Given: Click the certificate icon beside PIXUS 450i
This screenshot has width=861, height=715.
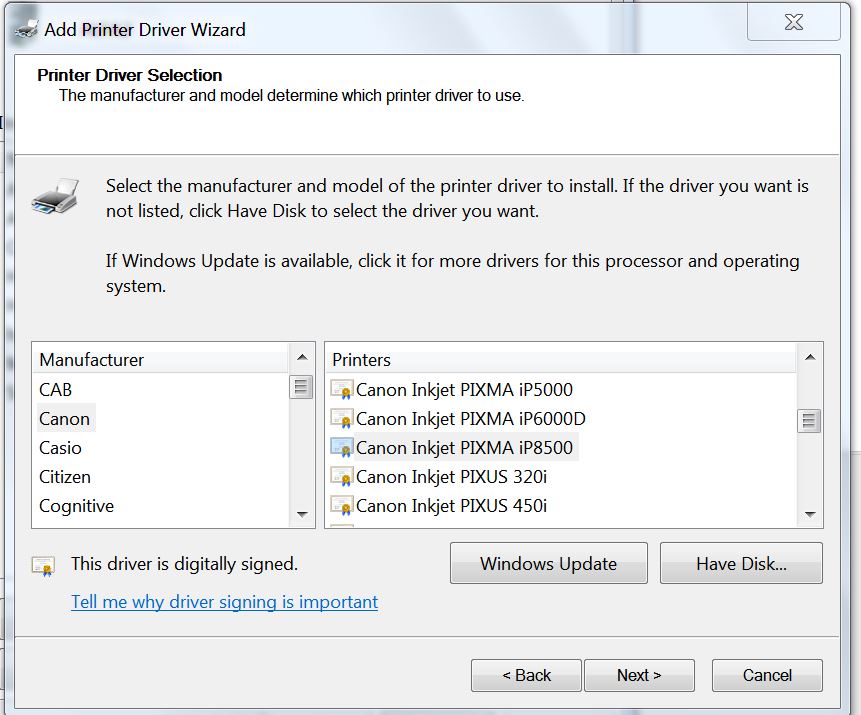Looking at the screenshot, I should tap(341, 506).
